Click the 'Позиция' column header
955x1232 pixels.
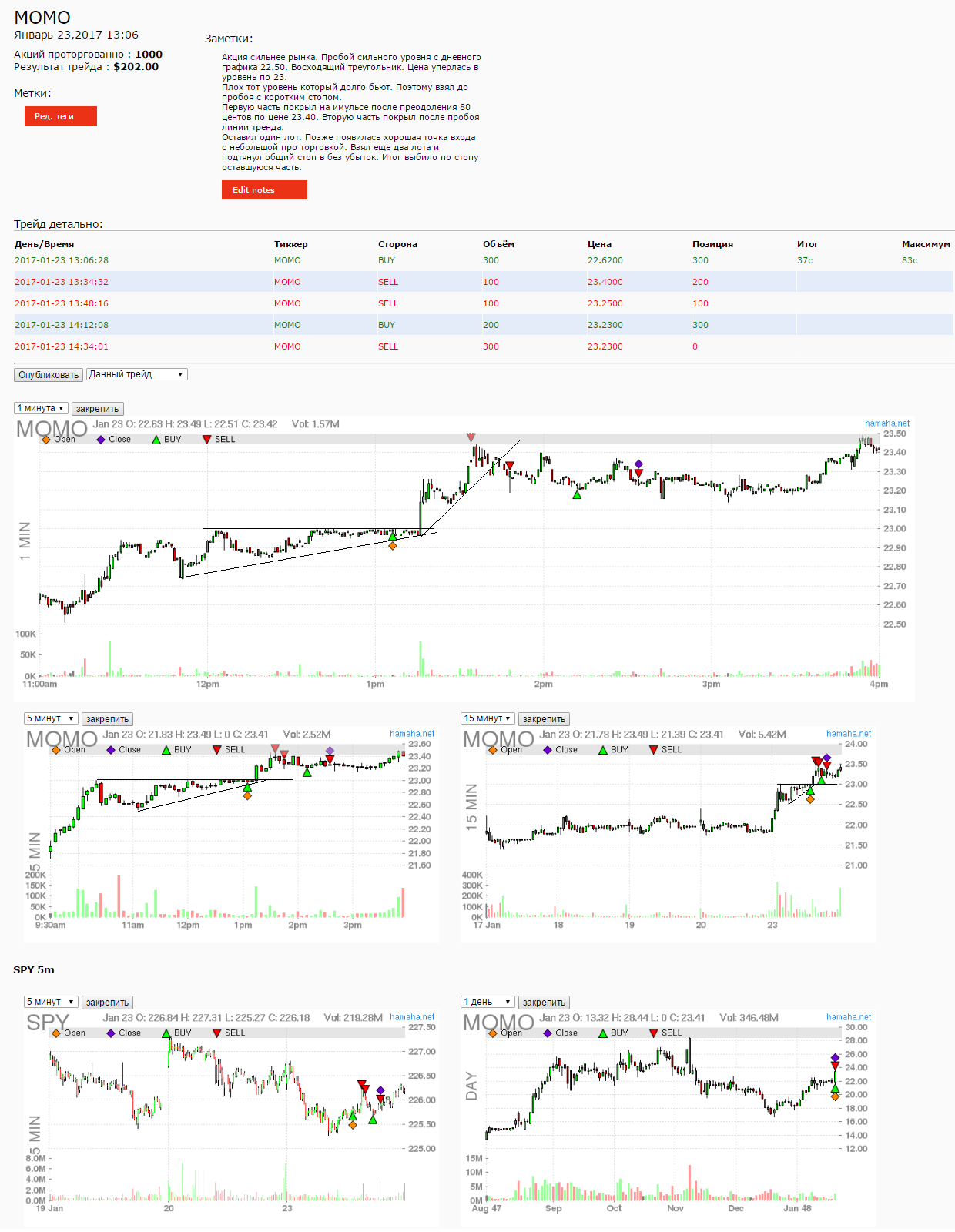click(x=712, y=244)
